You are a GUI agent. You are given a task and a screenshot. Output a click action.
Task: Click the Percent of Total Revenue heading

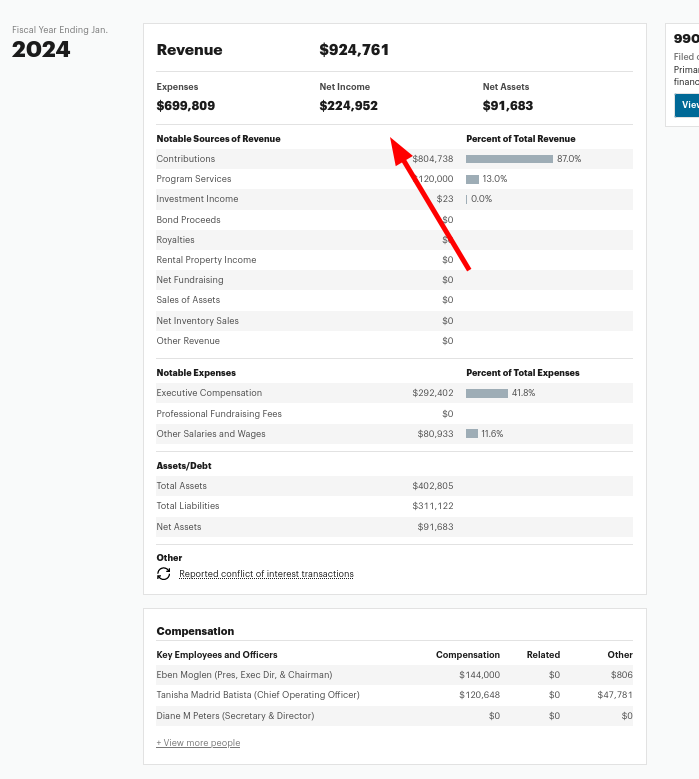click(521, 139)
